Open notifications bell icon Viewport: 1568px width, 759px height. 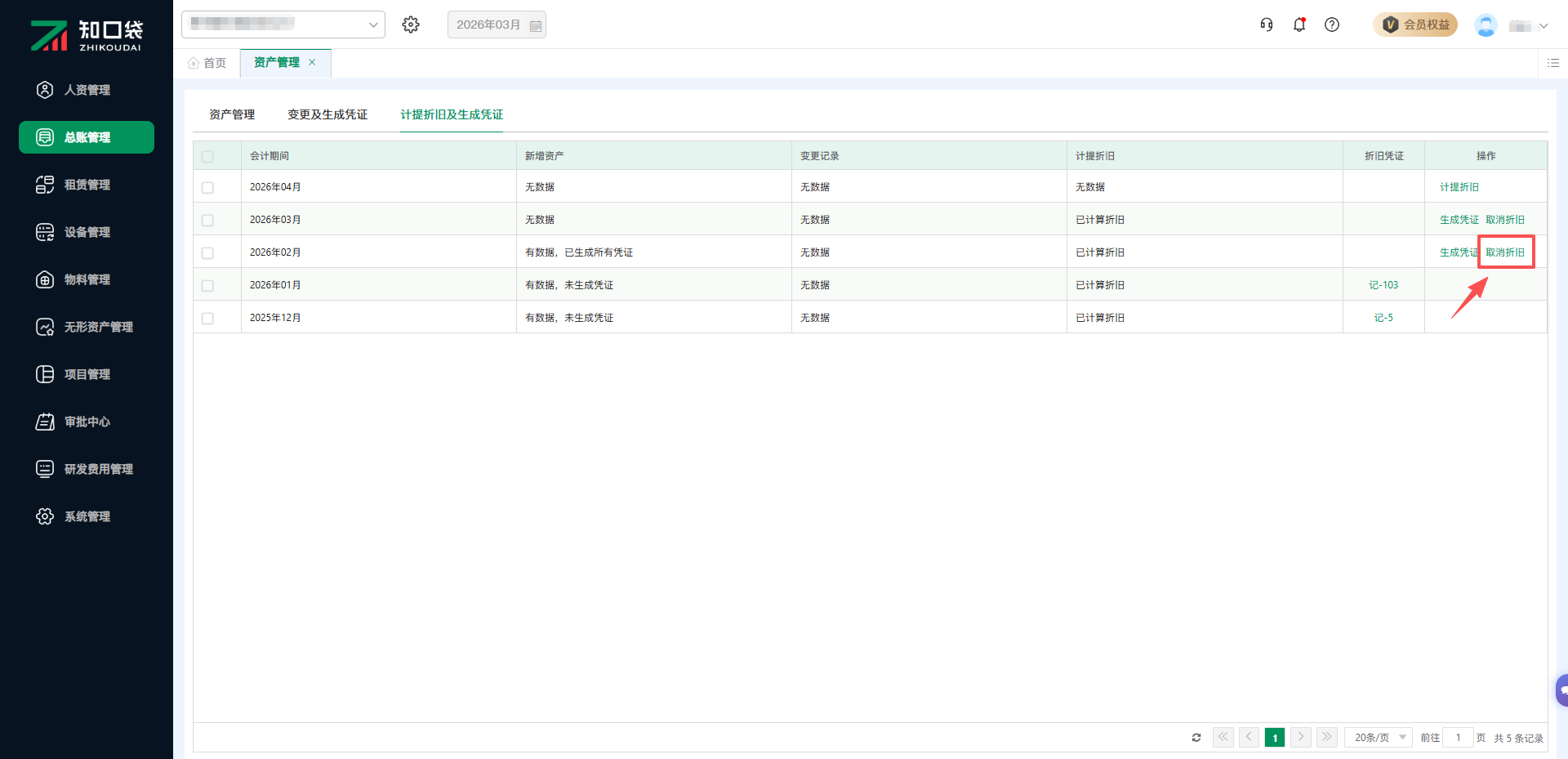pos(1299,25)
